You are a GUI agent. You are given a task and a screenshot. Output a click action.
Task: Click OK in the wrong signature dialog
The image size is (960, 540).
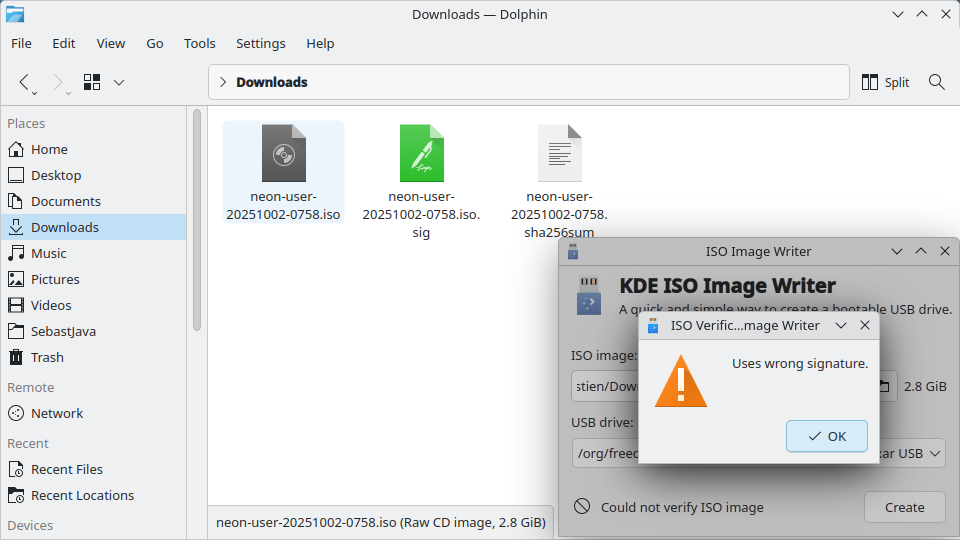[x=826, y=436]
